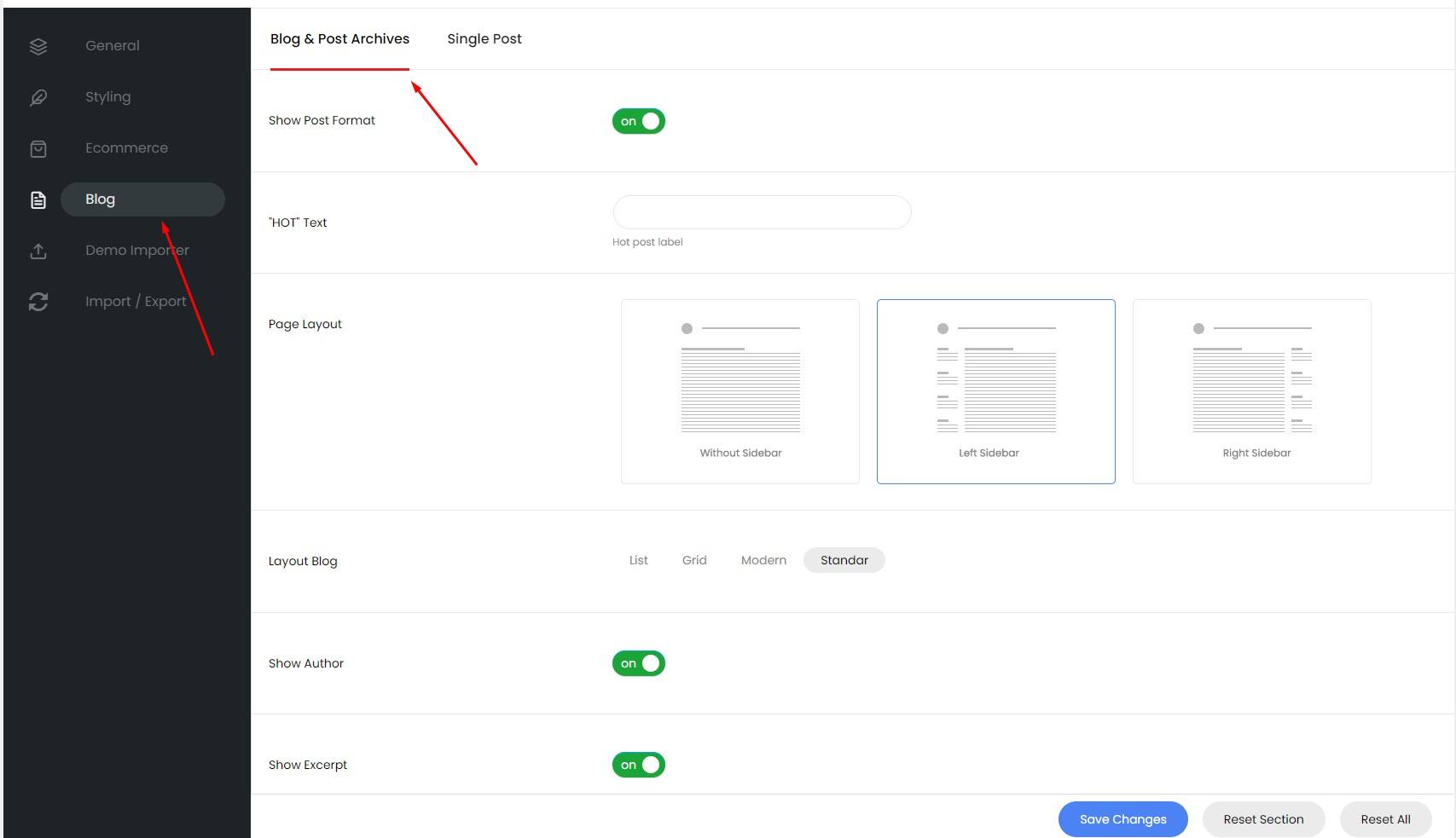Choose the Right Sidebar layout thumbnail
The height and width of the screenshot is (838, 1456).
point(1251,391)
